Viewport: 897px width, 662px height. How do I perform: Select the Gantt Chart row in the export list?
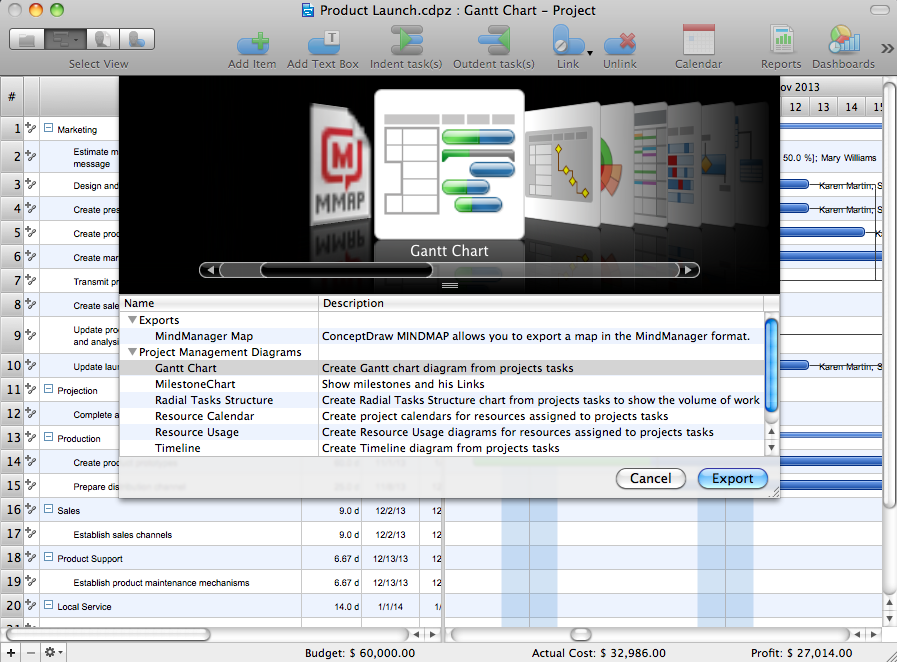tap(442, 368)
